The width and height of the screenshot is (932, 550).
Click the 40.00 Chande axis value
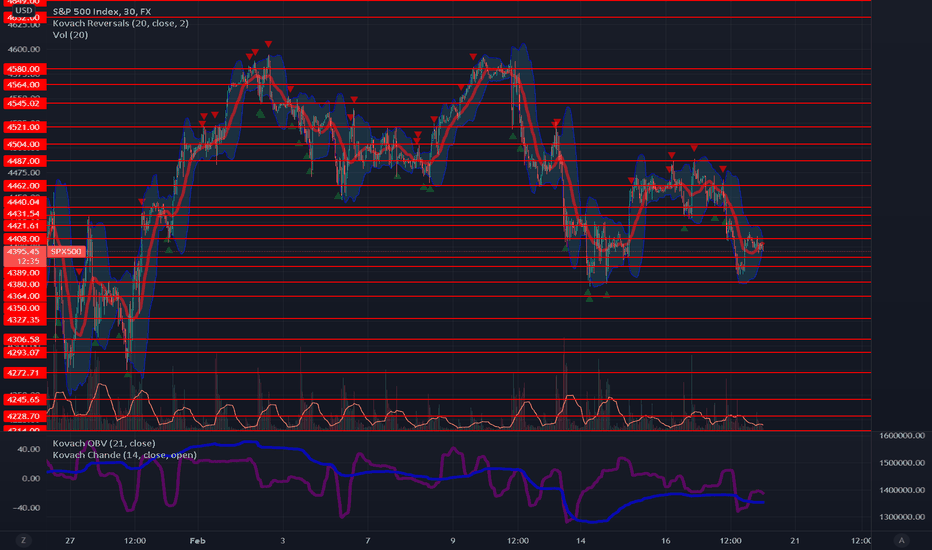tap(29, 449)
